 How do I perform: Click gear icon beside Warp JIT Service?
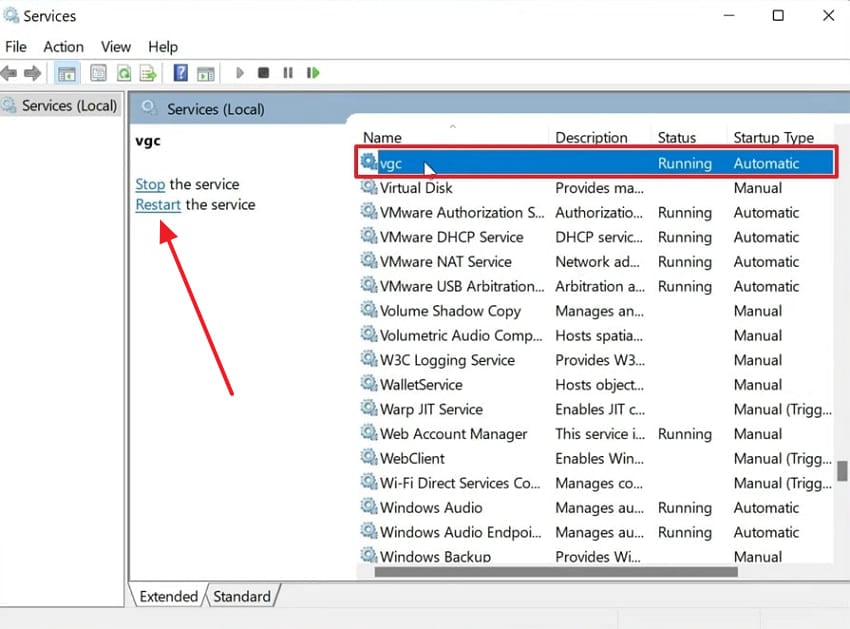369,408
